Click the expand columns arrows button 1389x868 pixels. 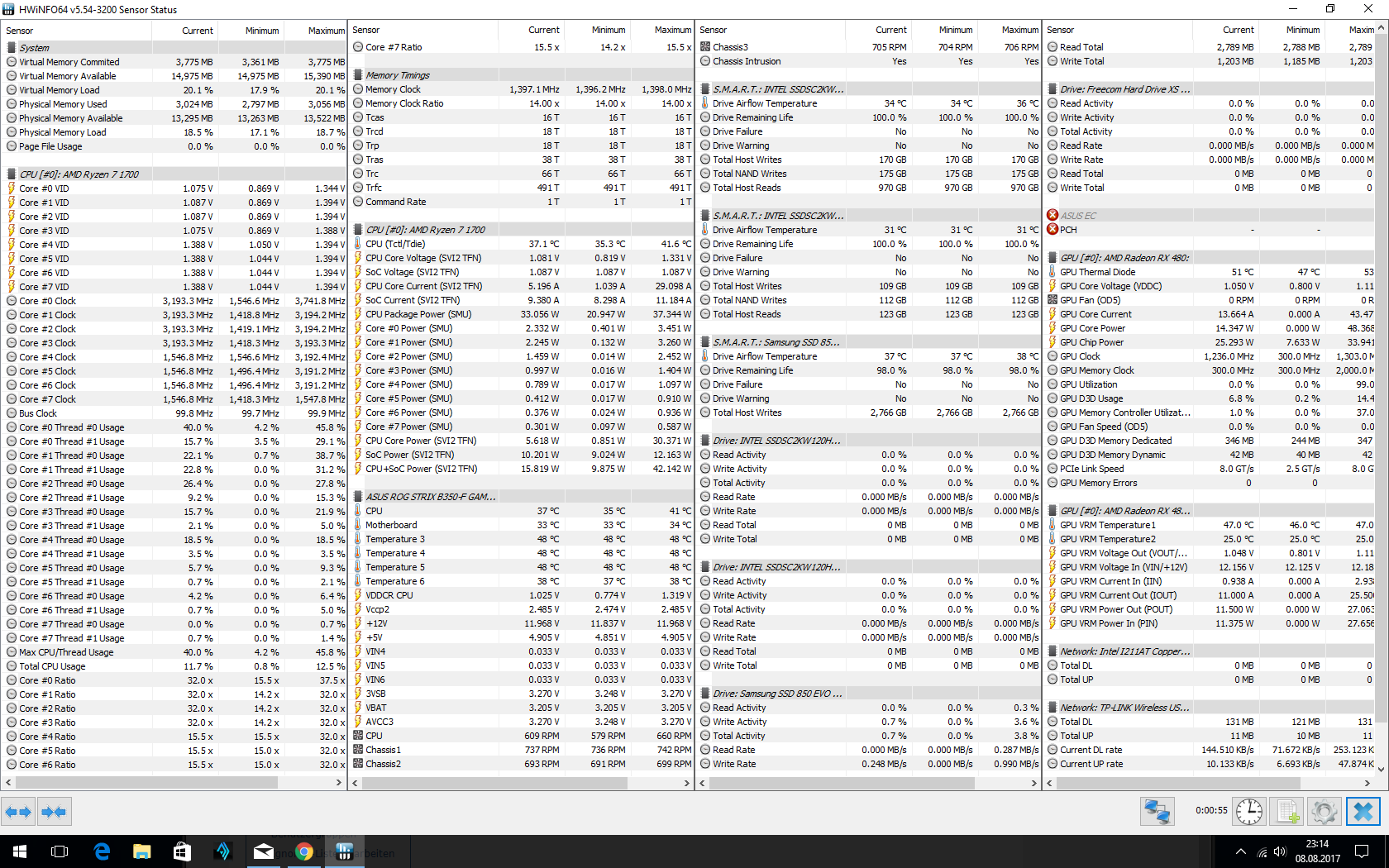pos(19,812)
